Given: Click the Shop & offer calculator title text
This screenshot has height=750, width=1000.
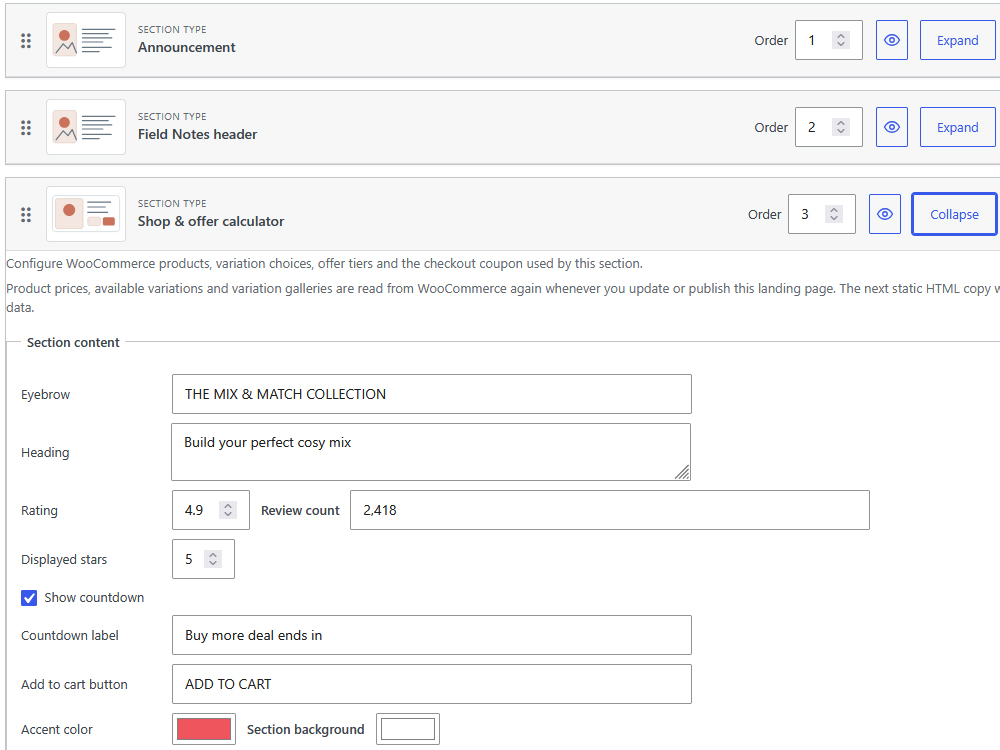Looking at the screenshot, I should [211, 221].
